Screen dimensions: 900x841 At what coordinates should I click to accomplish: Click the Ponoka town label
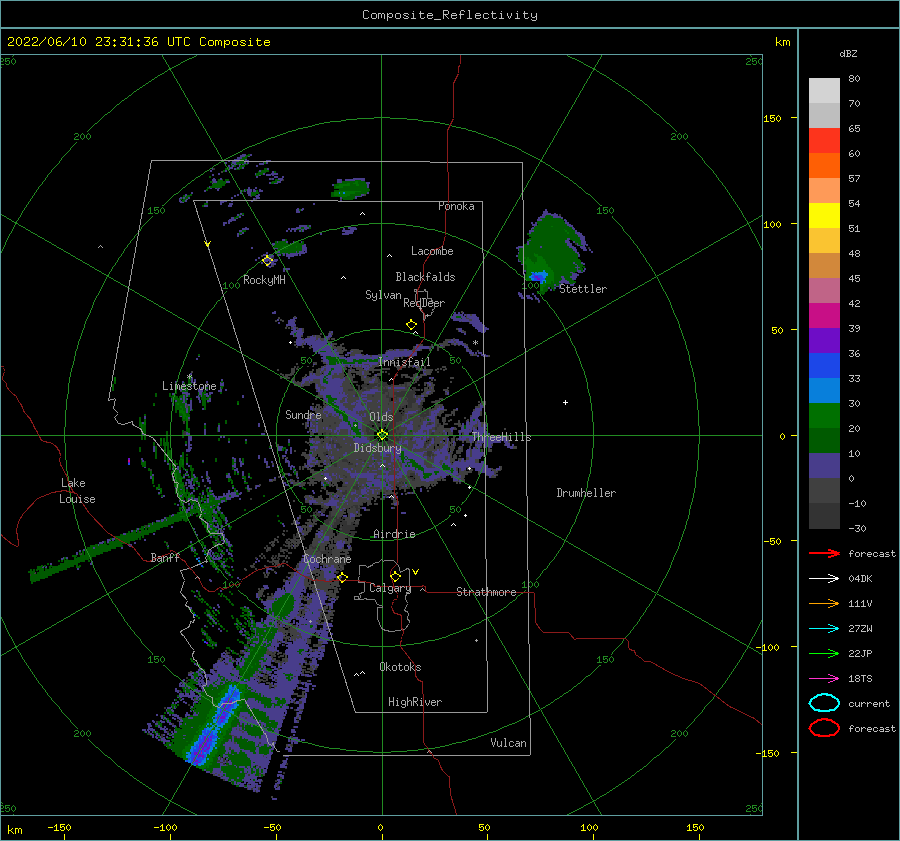456,206
